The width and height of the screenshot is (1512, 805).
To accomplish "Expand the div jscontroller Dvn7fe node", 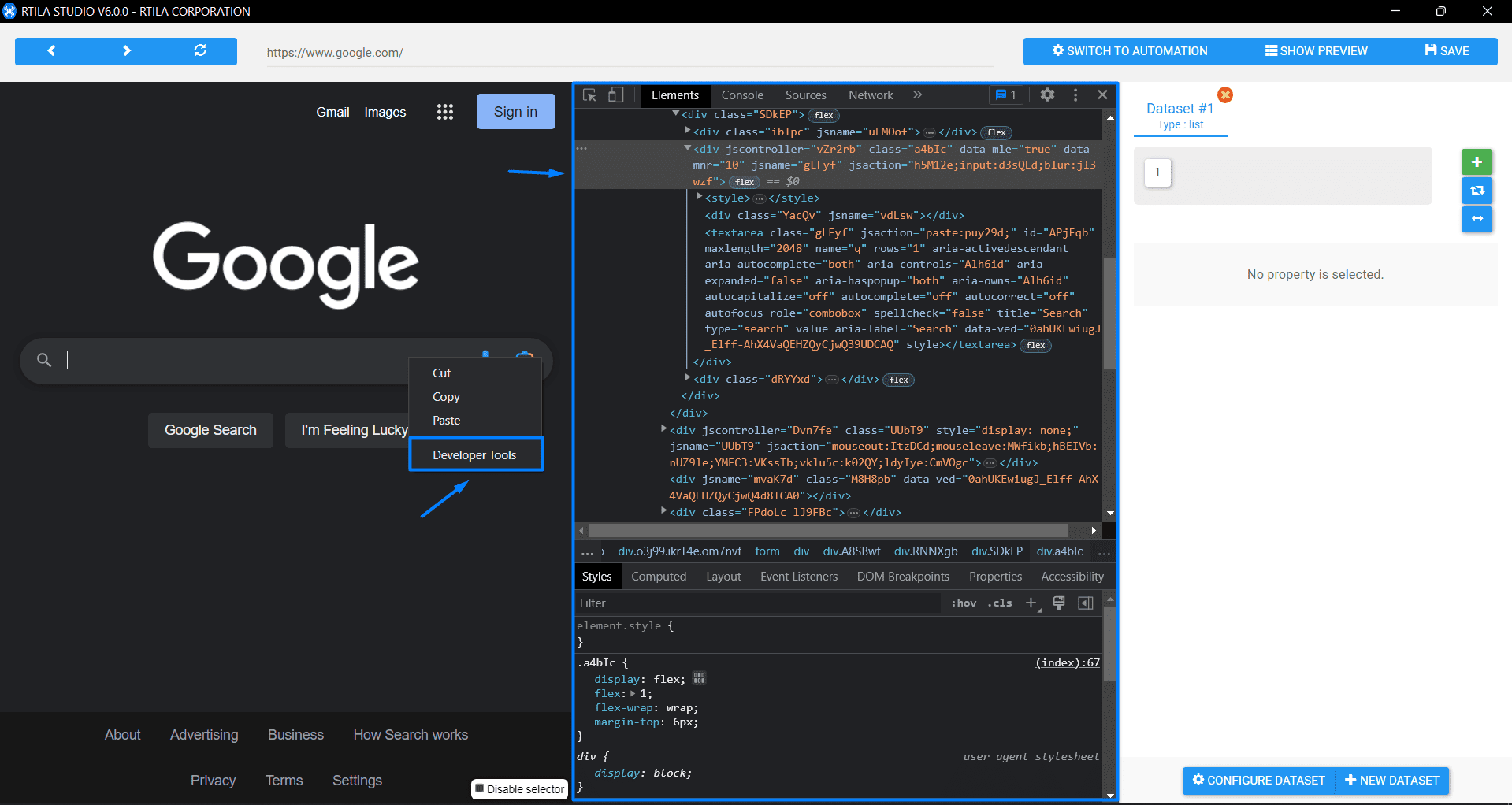I will click(x=664, y=429).
